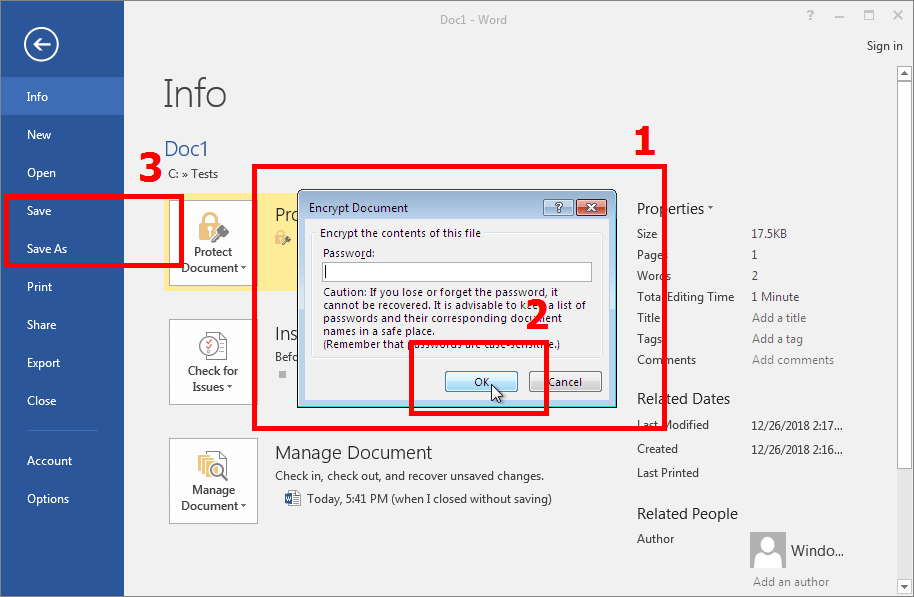The width and height of the screenshot is (914, 597).
Task: Click the Password input field
Action: [x=457, y=272]
